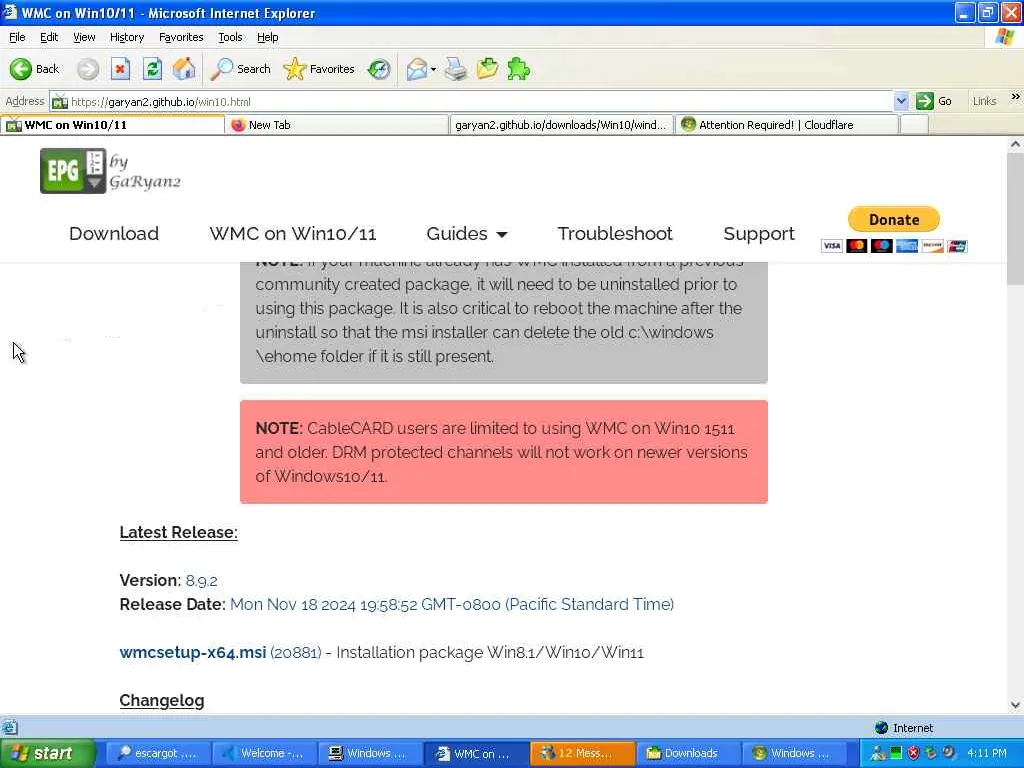
Task: Click the Latest Release heading
Action: click(178, 532)
